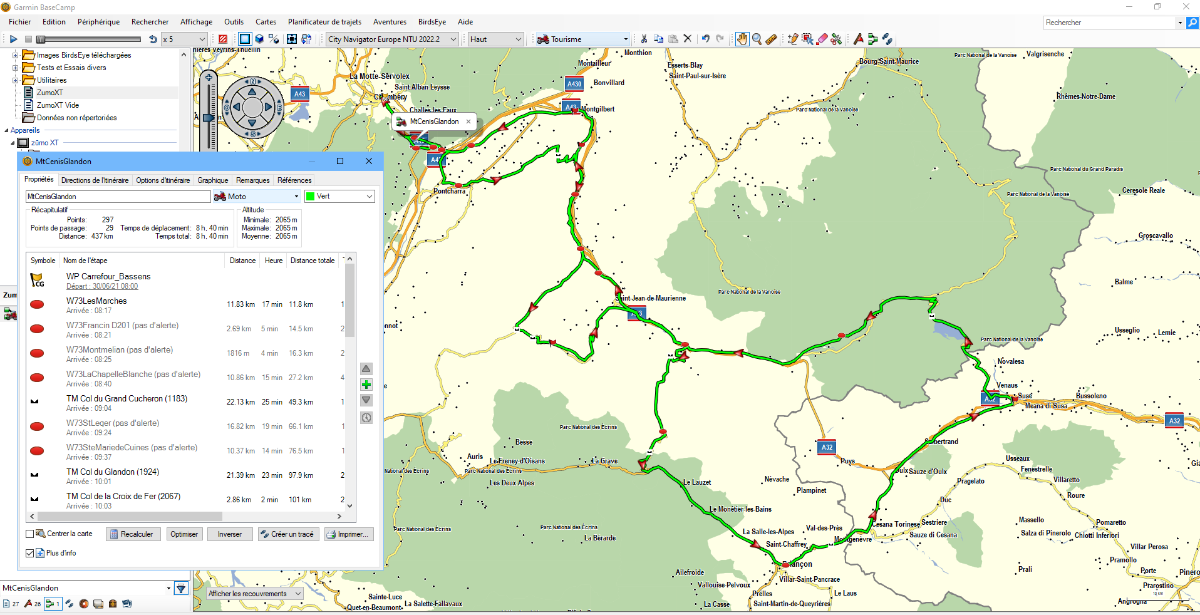This screenshot has height=615, width=1200.
Task: Click the clock timing button
Action: click(366, 418)
